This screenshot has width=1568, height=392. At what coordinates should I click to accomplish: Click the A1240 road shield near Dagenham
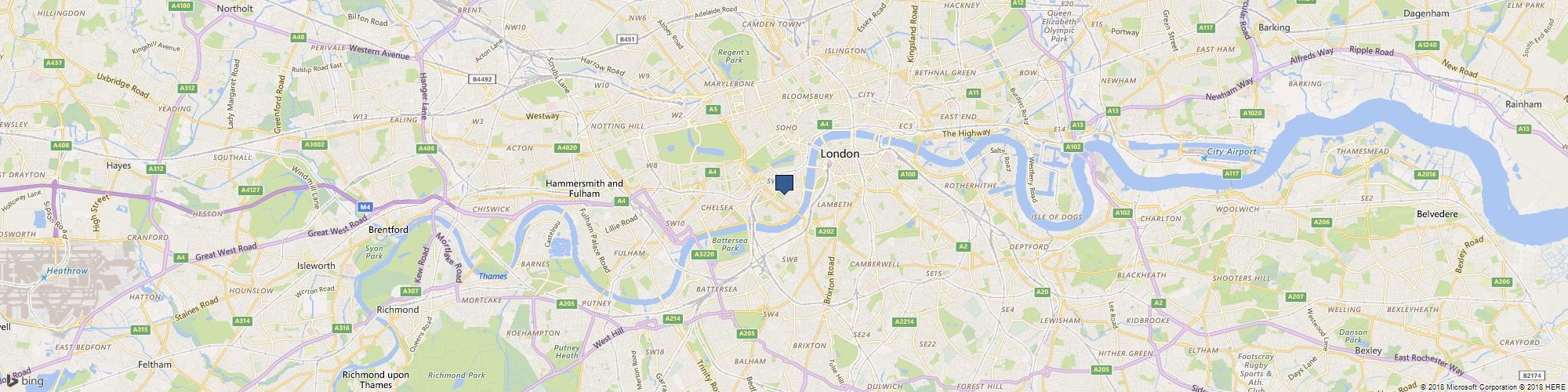coord(1428,45)
